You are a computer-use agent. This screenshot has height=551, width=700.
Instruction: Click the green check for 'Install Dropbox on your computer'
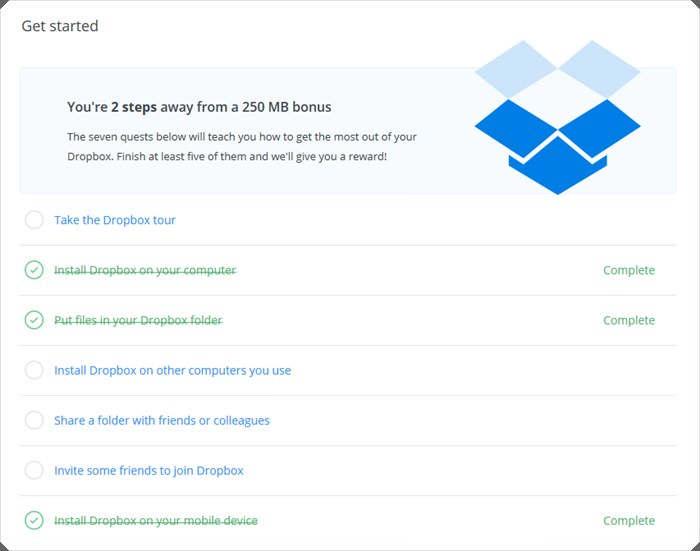[x=34, y=270]
